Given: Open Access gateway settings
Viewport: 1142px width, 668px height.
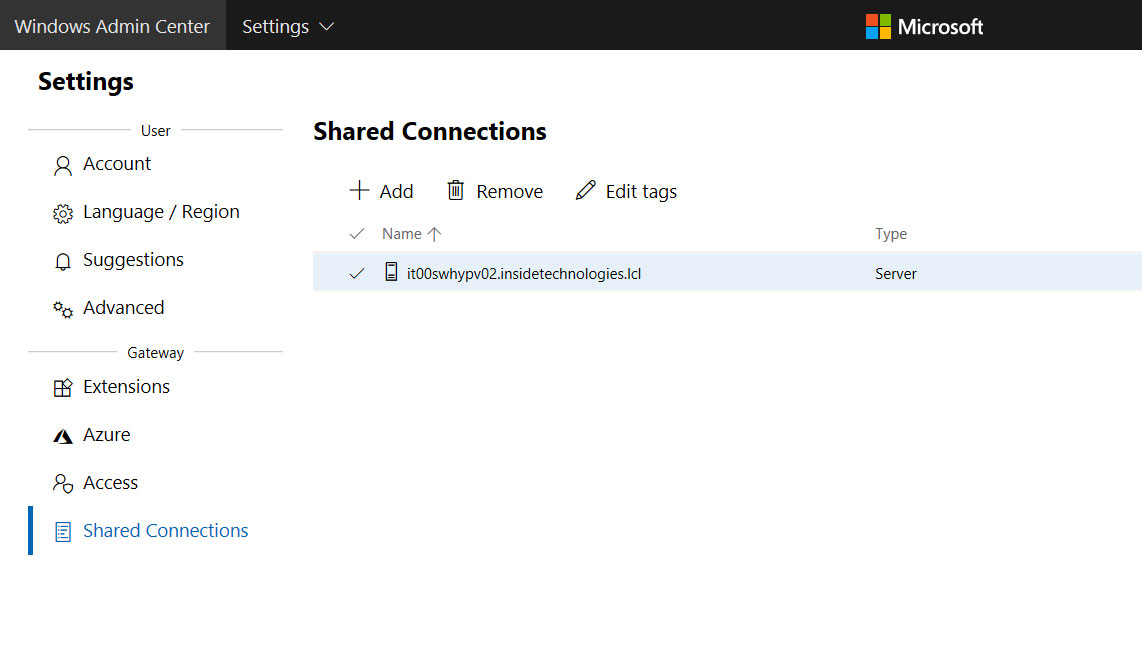Looking at the screenshot, I should 110,483.
